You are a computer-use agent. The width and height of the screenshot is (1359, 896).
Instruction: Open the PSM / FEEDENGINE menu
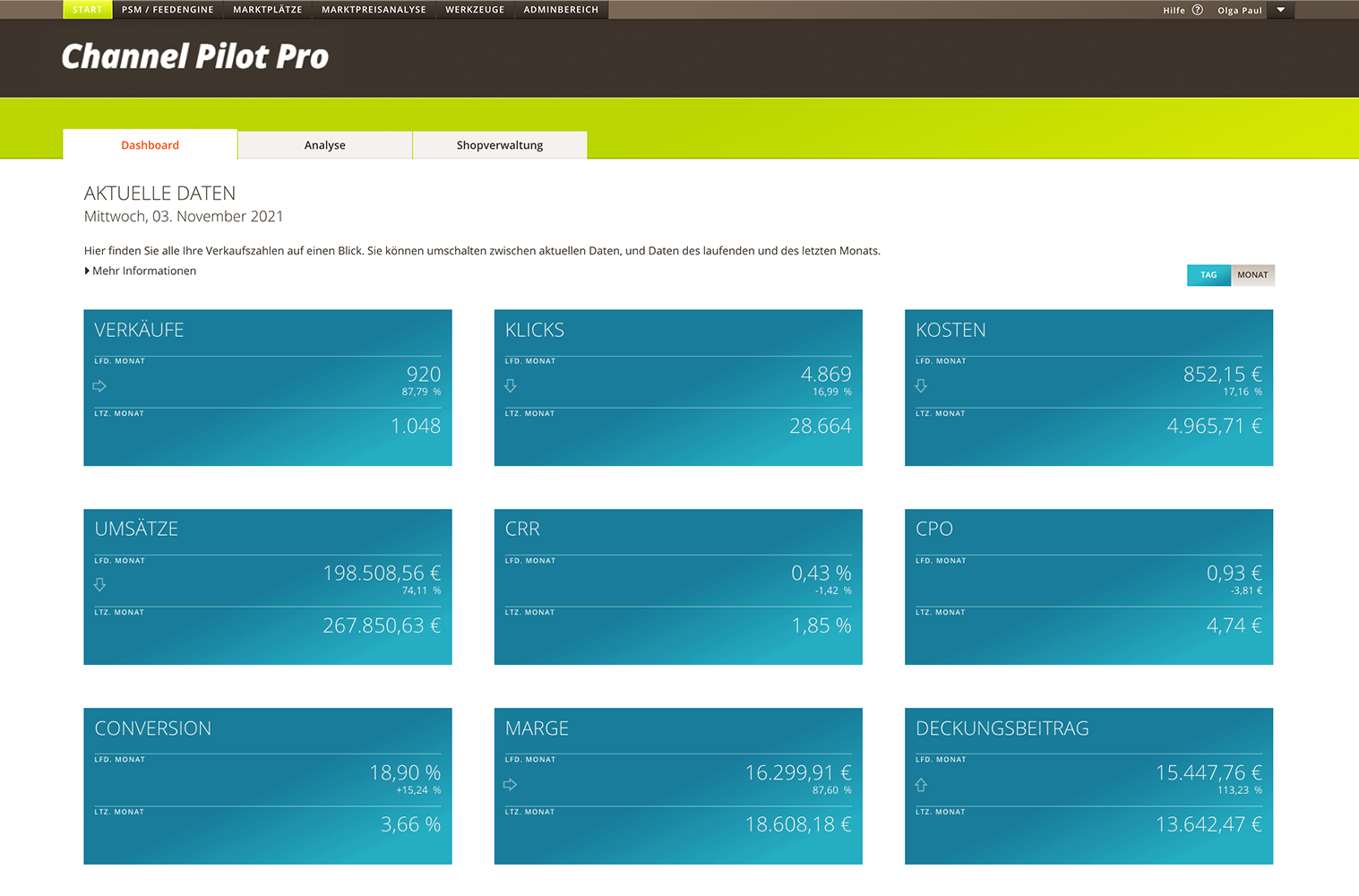(168, 10)
